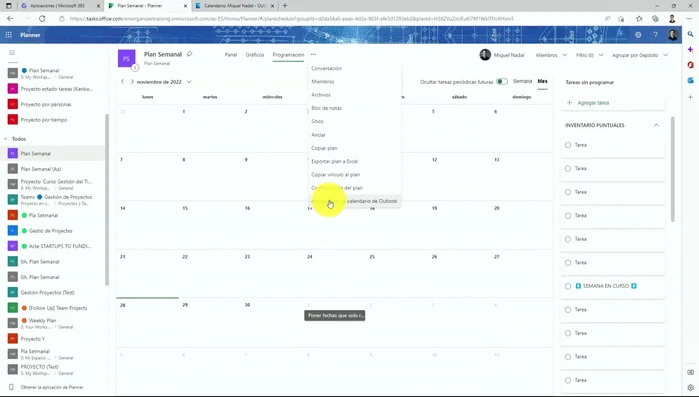Open a new browser tab with plus

[285, 6]
